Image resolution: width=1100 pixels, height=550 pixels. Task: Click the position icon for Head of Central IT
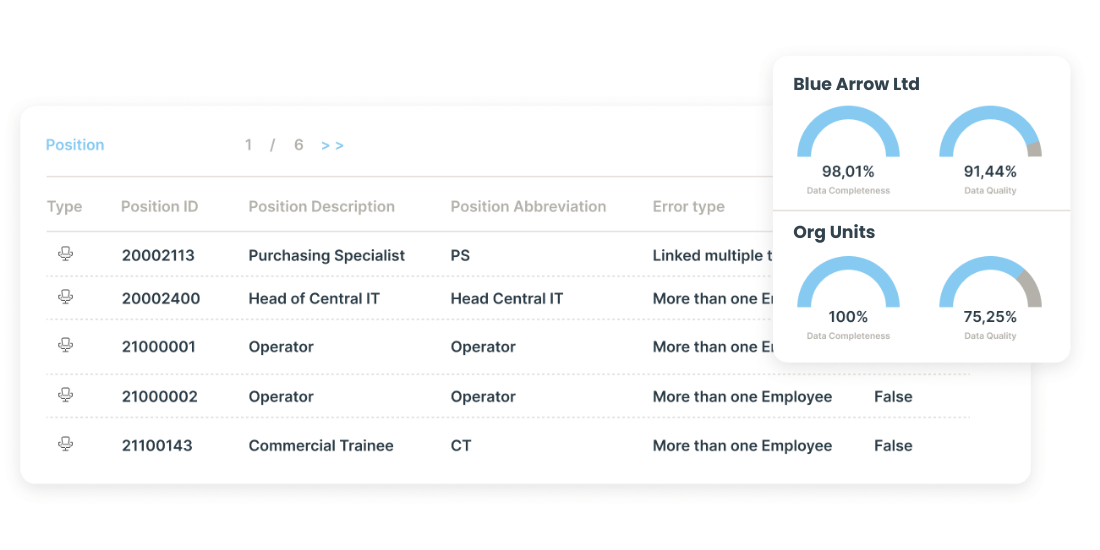(66, 297)
